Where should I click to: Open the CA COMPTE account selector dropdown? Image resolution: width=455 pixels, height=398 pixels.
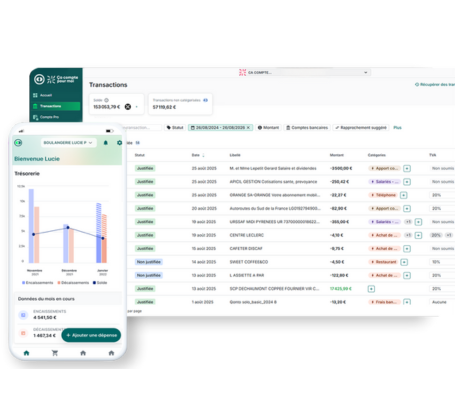point(304,72)
